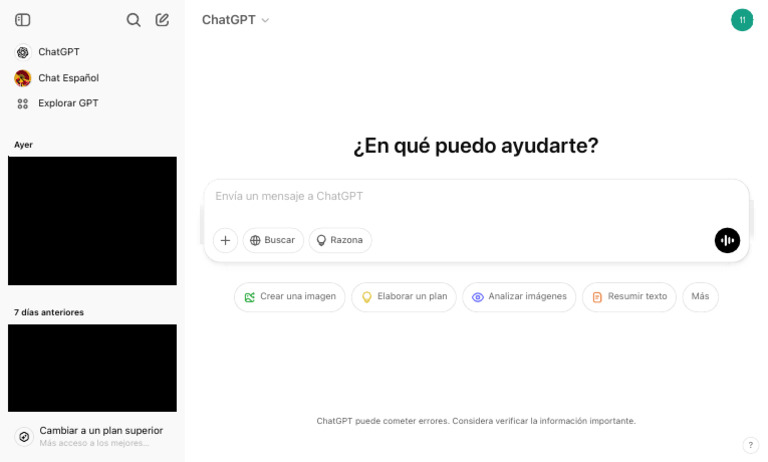Start a new chat with the compose icon

click(162, 20)
